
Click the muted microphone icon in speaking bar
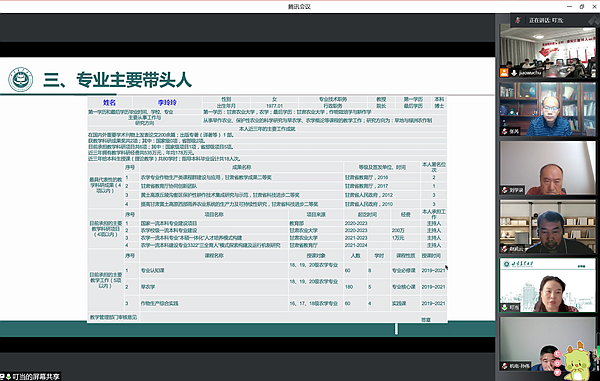518,20
